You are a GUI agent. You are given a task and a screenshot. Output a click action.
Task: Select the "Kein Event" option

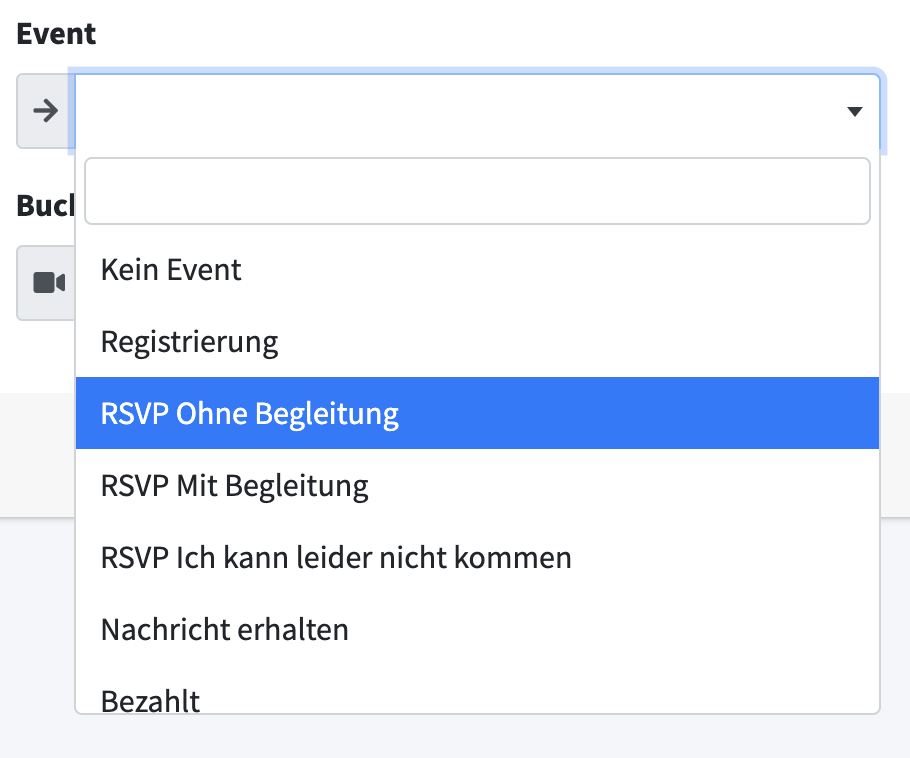click(171, 269)
